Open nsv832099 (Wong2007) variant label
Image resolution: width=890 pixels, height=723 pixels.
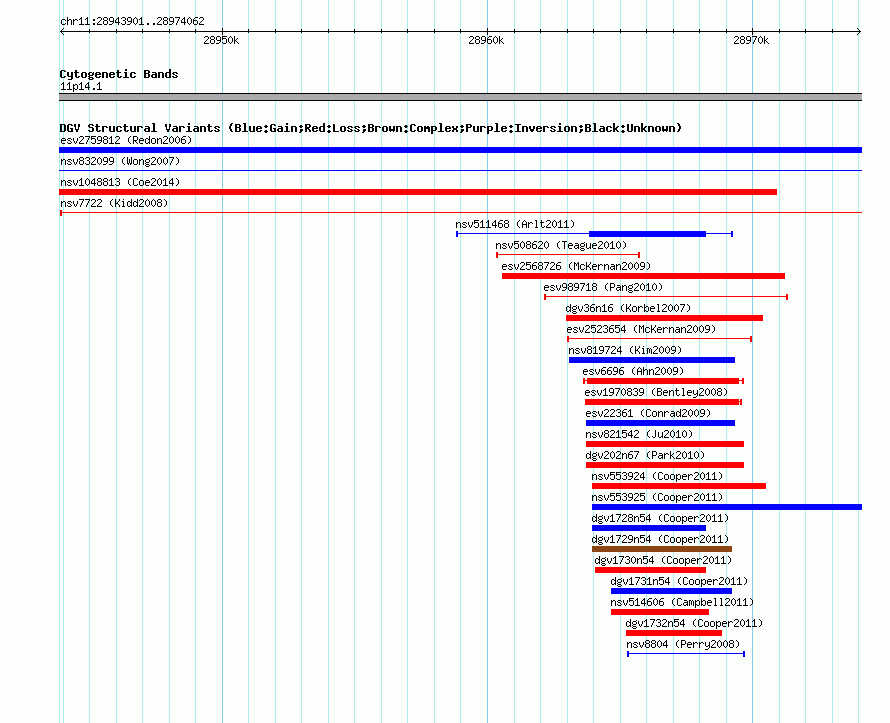[x=120, y=161]
